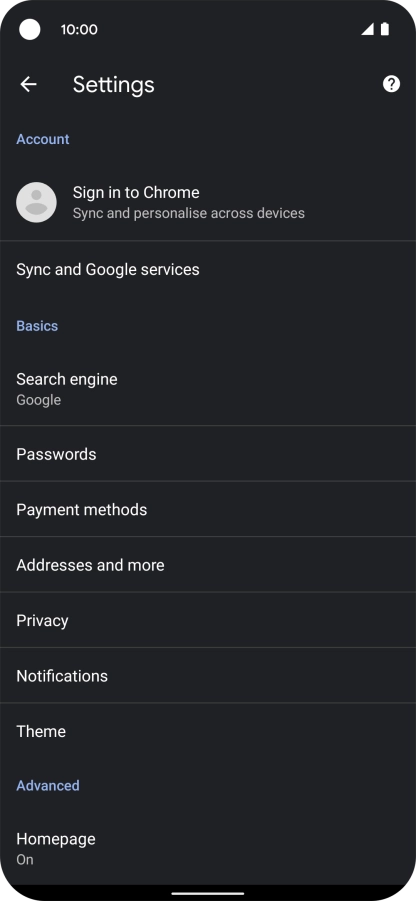416x901 pixels.
Task: Tap the Settings page title
Action: click(x=113, y=84)
